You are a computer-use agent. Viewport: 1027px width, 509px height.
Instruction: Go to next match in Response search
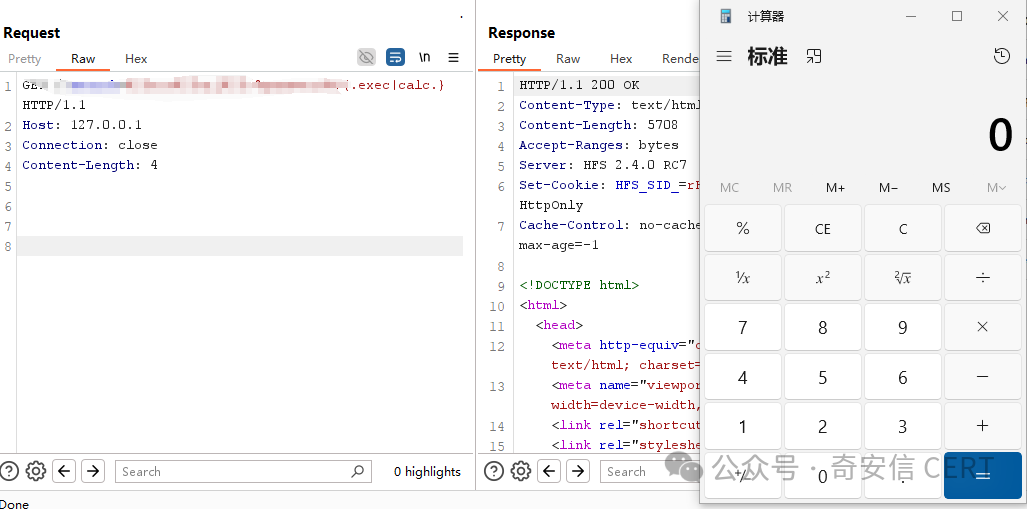[578, 471]
